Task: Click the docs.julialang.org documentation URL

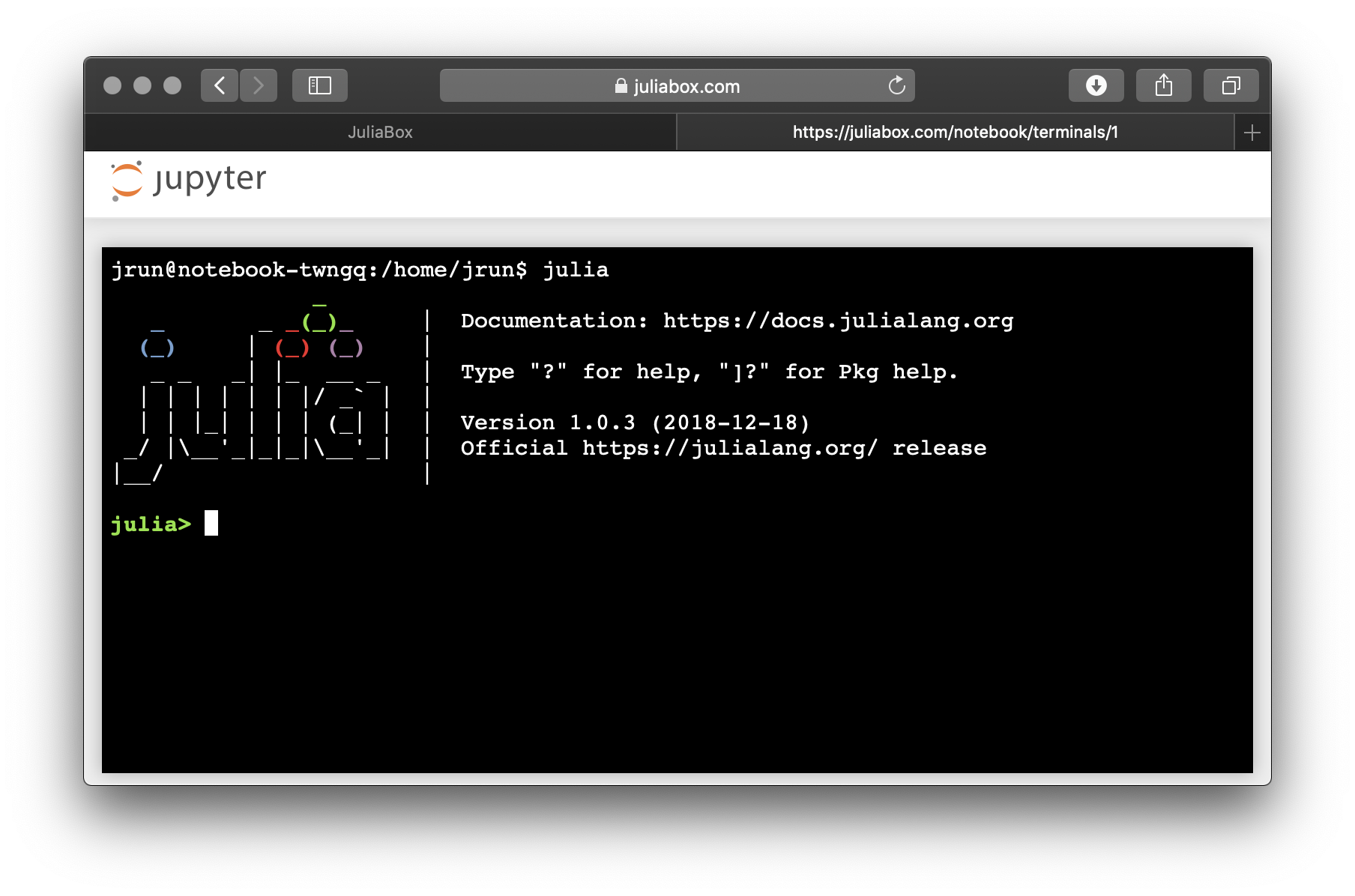Action: click(x=838, y=321)
